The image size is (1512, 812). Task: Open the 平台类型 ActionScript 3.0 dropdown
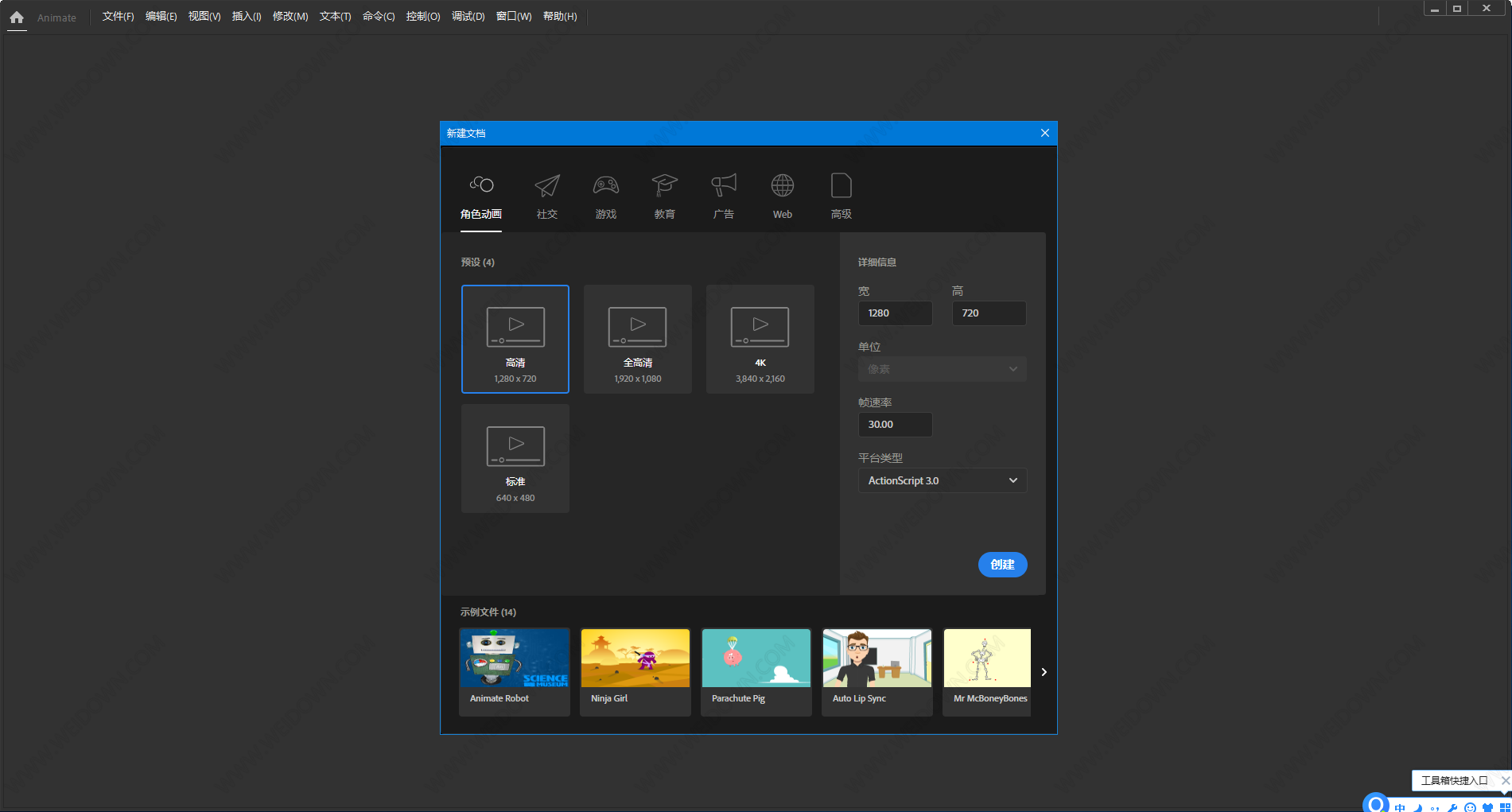click(942, 480)
